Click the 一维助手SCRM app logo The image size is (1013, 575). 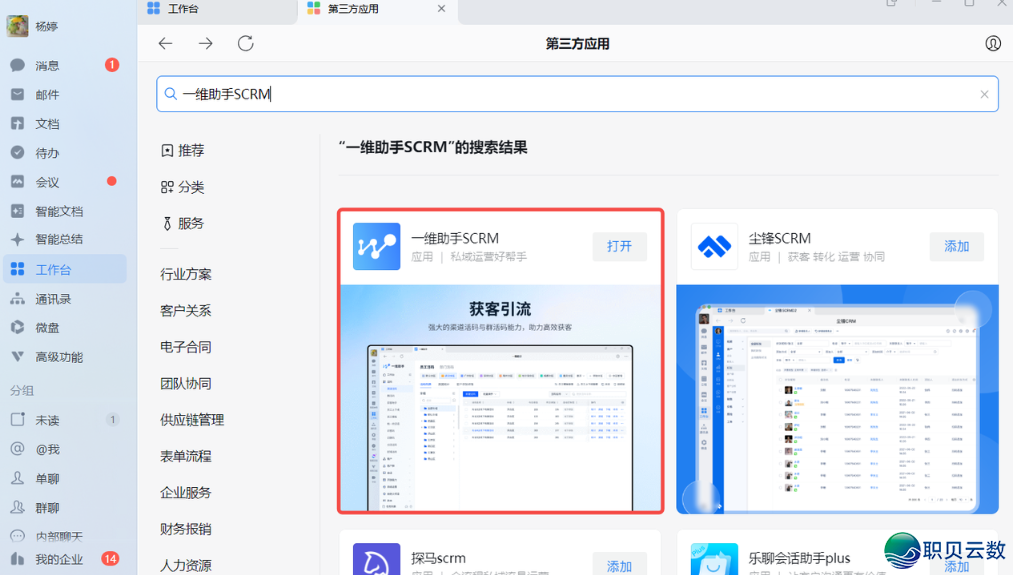click(x=377, y=246)
